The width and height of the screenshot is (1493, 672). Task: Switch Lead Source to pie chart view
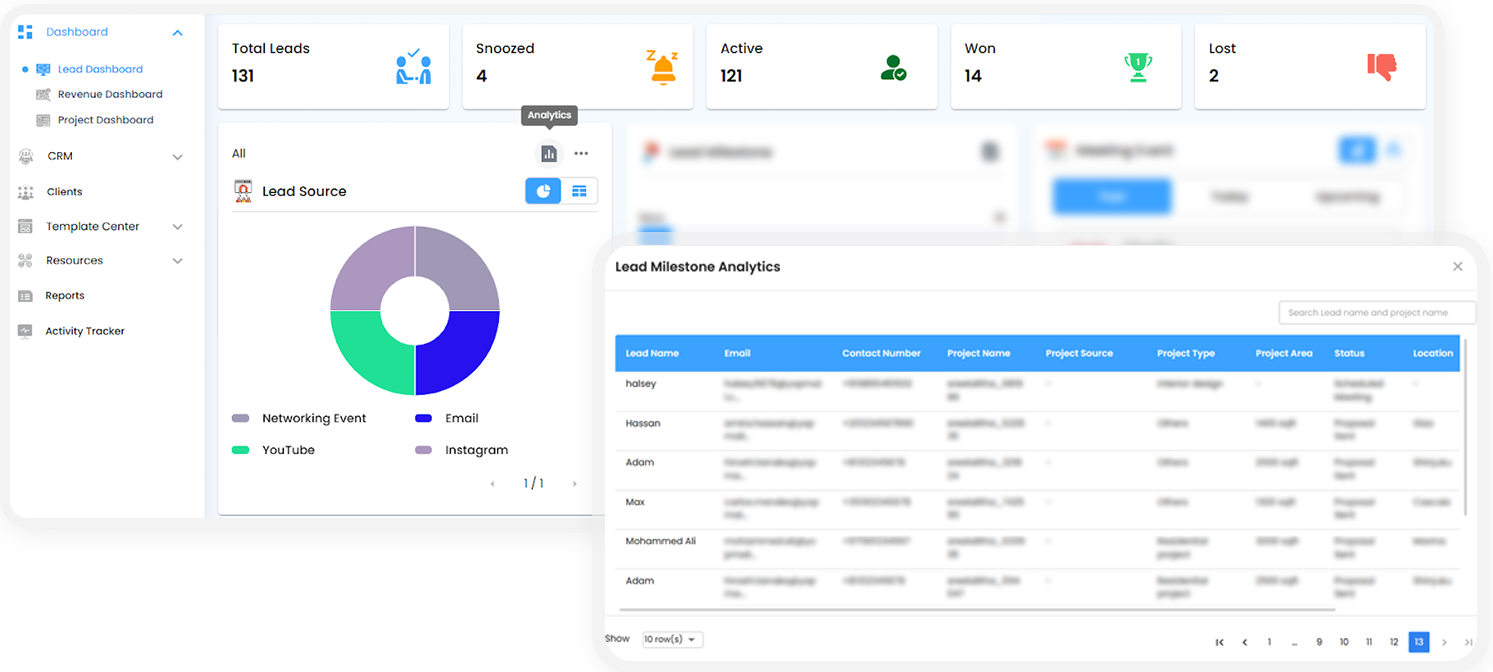click(543, 191)
